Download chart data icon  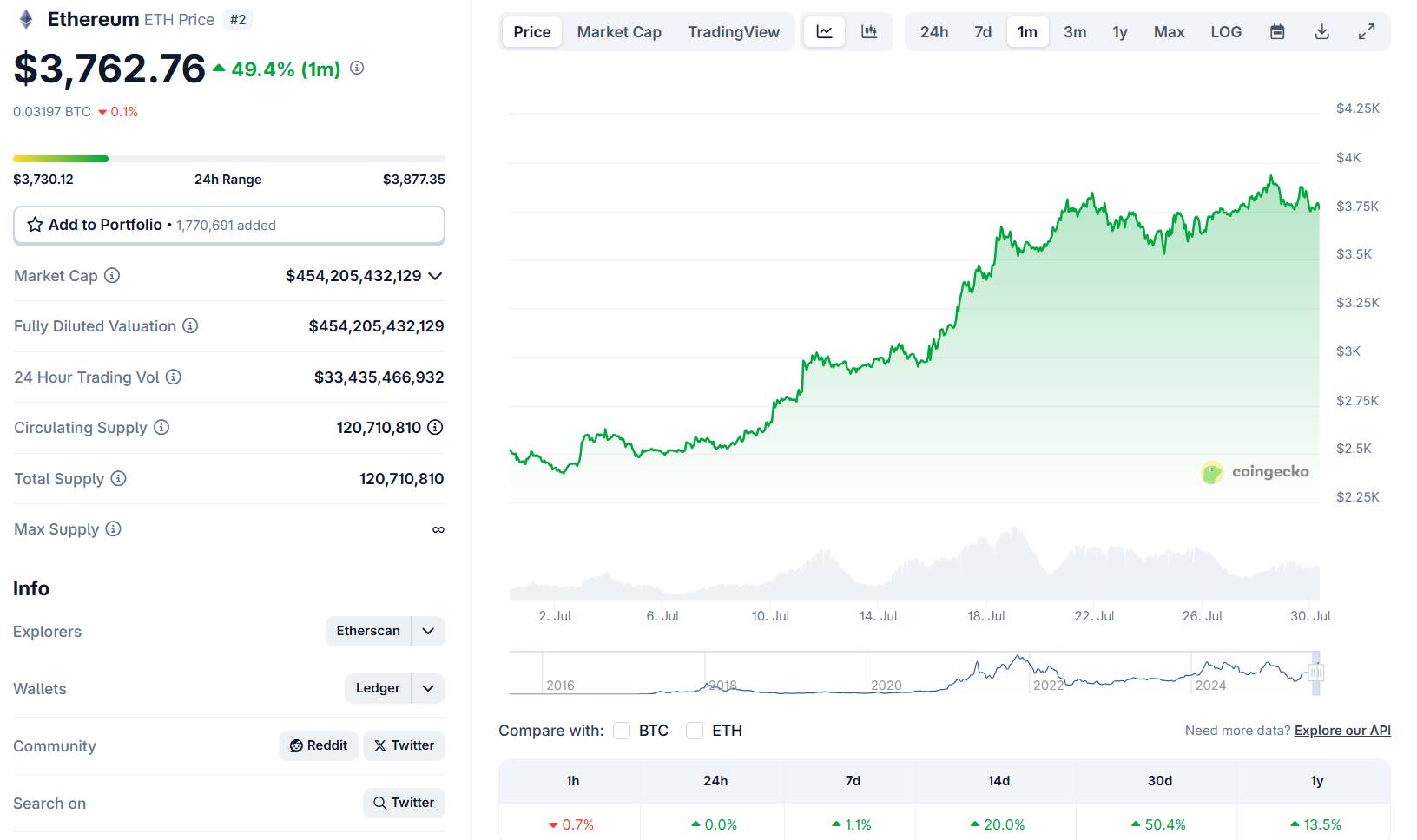(x=1322, y=32)
